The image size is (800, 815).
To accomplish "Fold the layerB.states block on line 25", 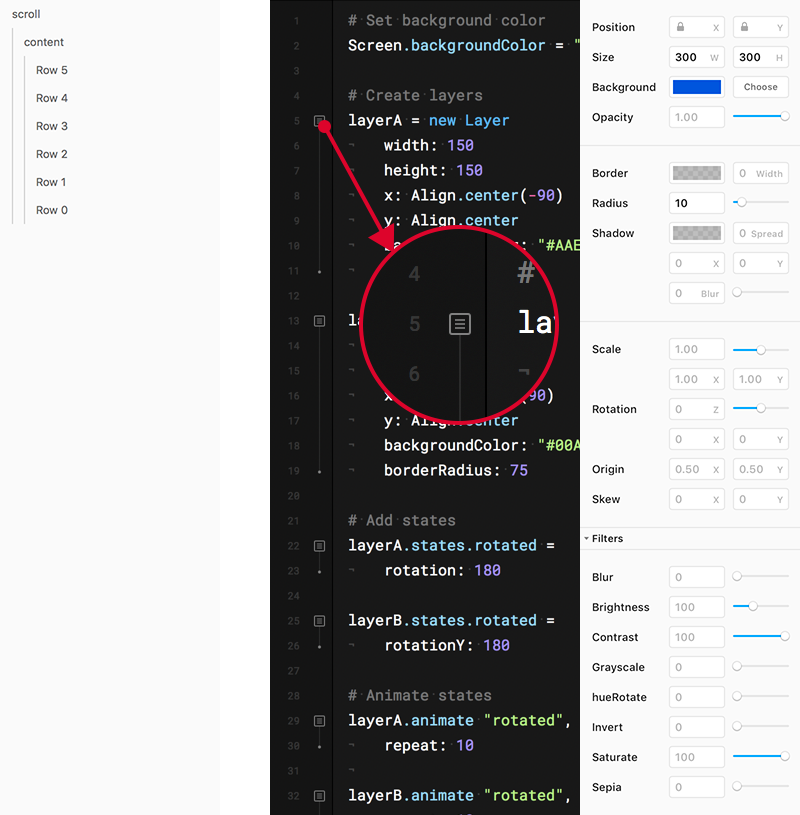I will 320,620.
